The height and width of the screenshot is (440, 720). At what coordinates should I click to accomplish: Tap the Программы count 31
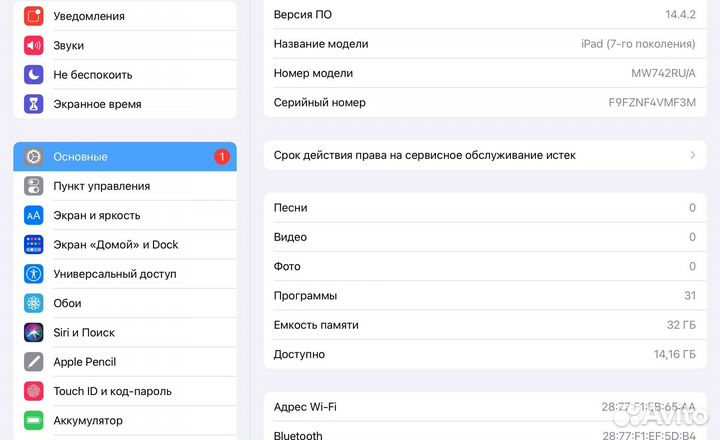690,296
